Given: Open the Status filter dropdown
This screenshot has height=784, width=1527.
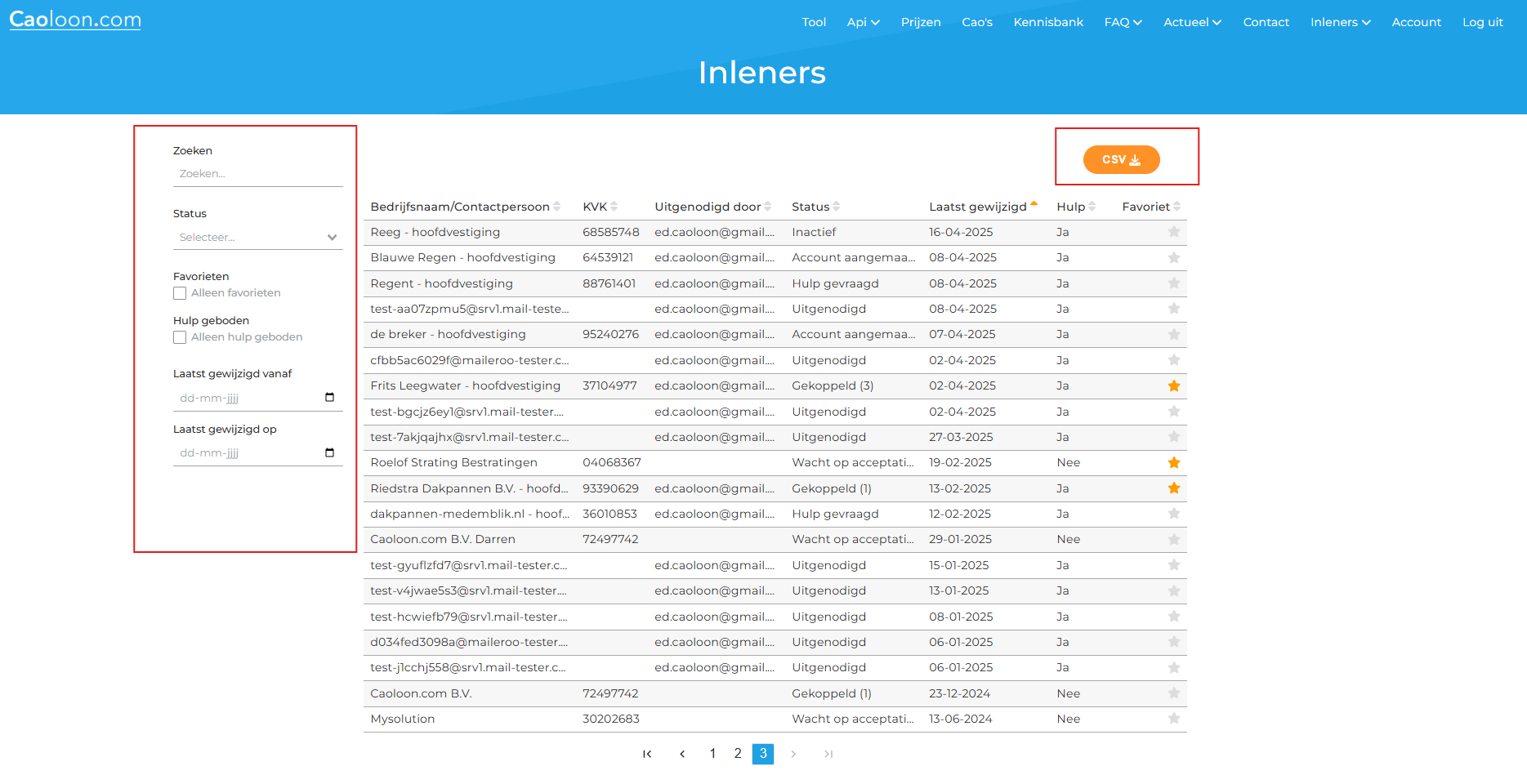Looking at the screenshot, I should (257, 238).
